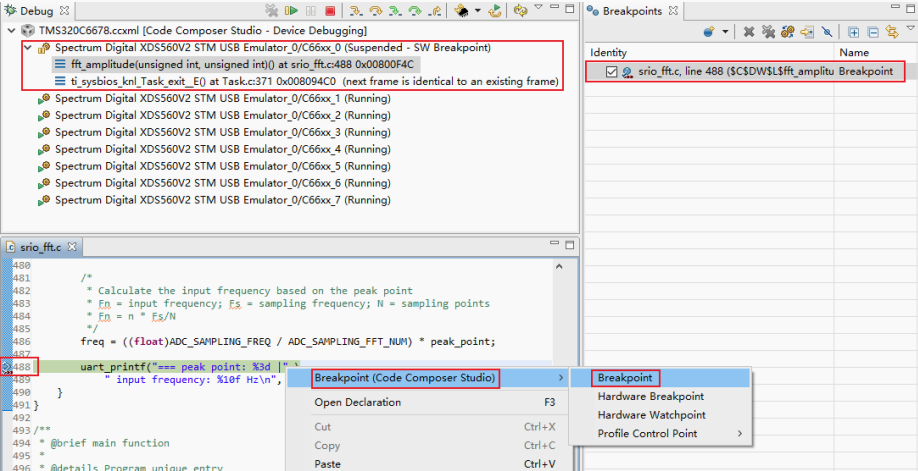Click the Name column header

(876, 53)
